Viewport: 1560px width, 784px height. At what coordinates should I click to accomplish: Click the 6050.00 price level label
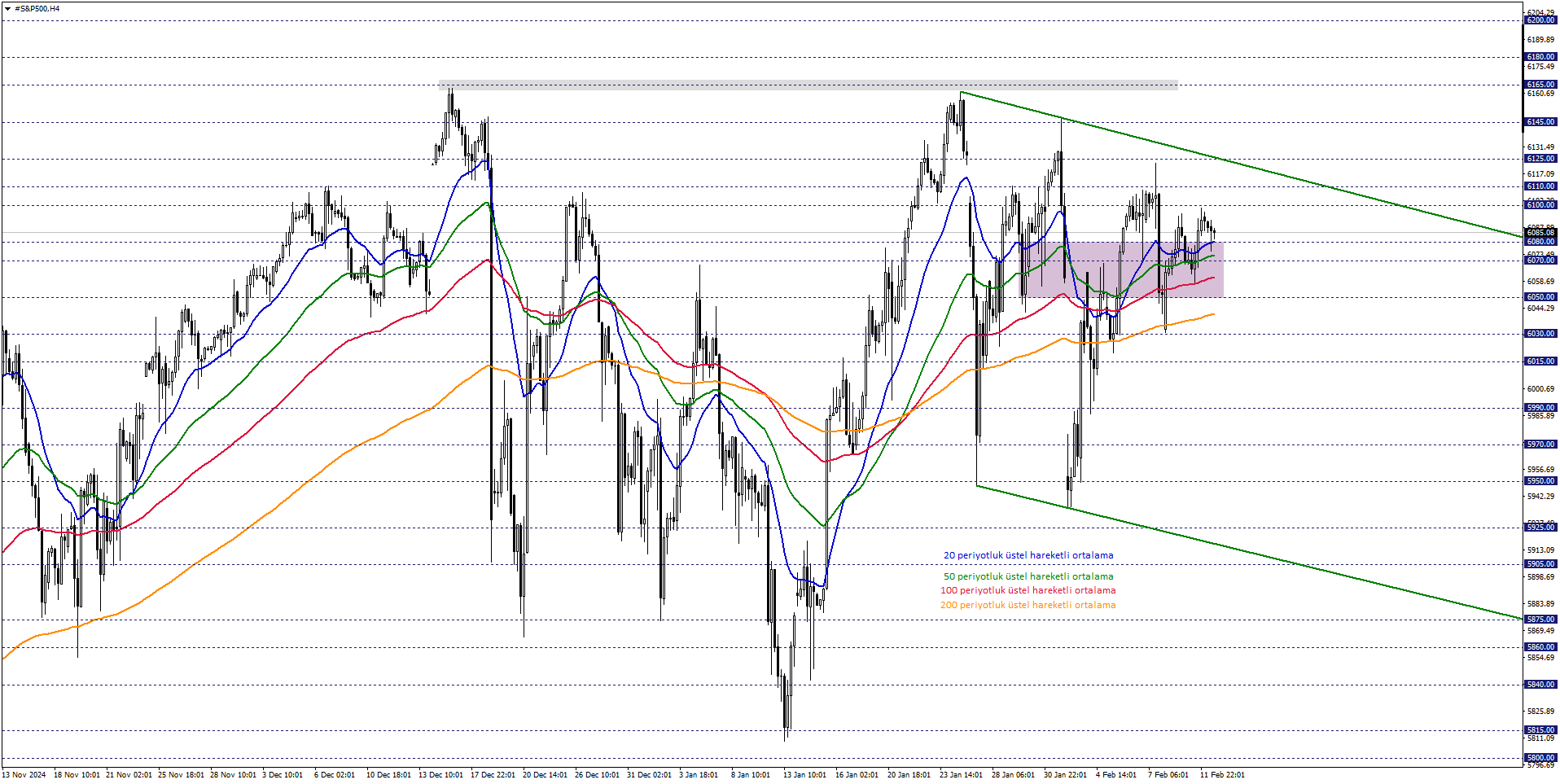coord(1540,297)
